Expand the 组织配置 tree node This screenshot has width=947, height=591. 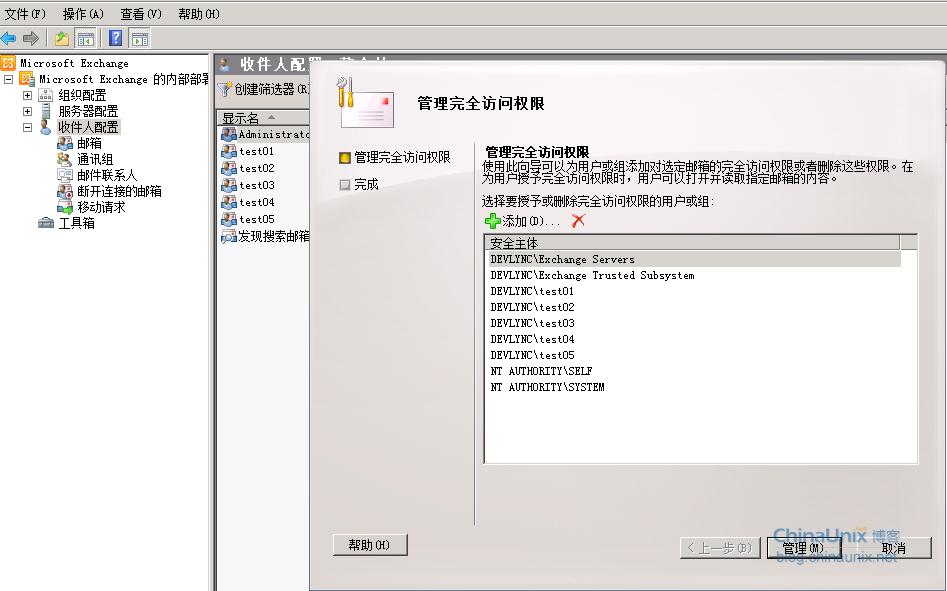coord(27,95)
